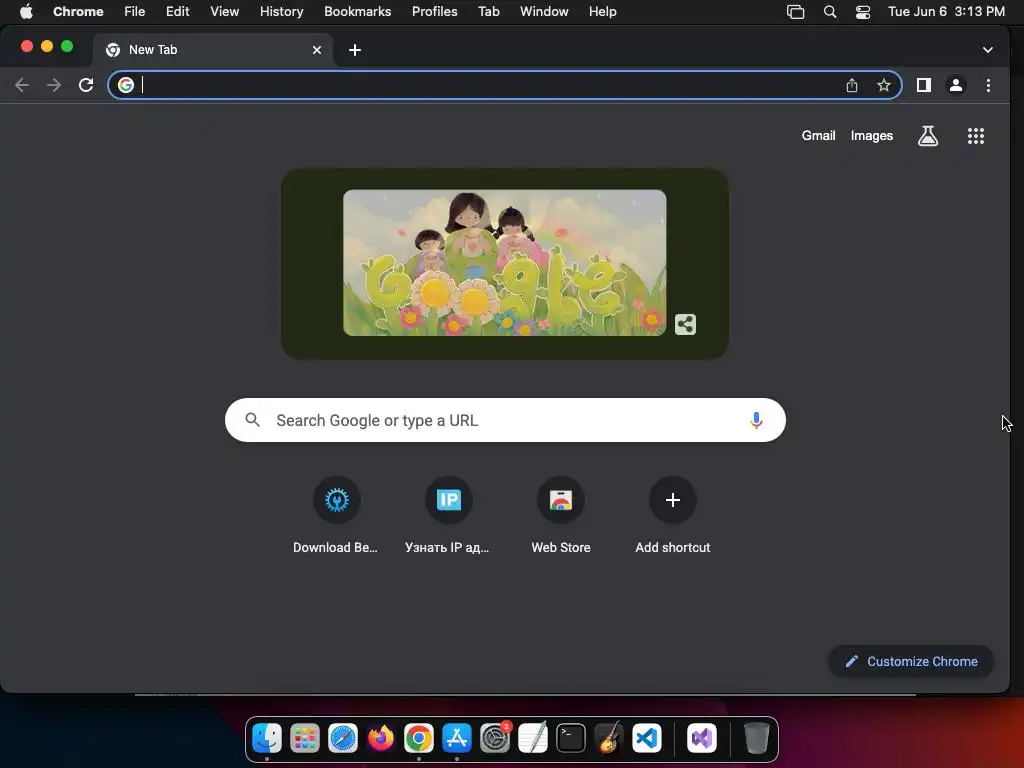Open the Узнать IP ад... shortcut
Viewport: 1024px width, 768px height.
448,517
